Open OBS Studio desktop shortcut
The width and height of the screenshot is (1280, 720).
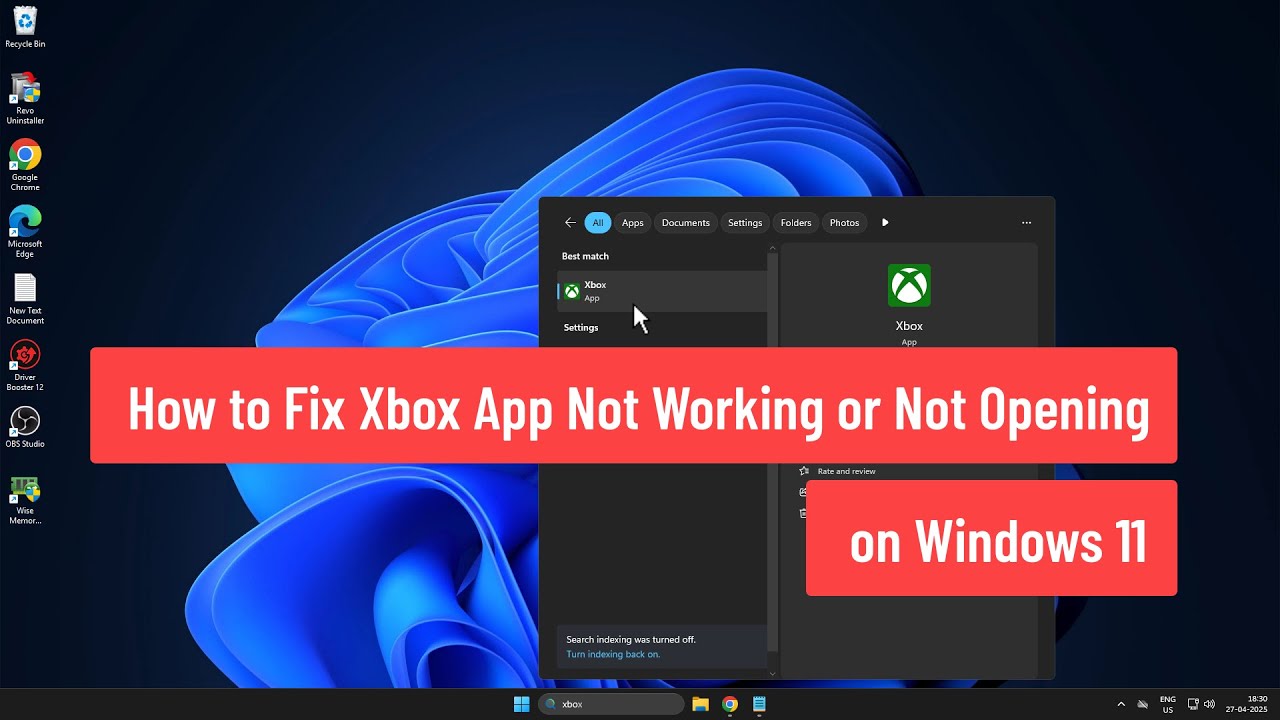25,427
